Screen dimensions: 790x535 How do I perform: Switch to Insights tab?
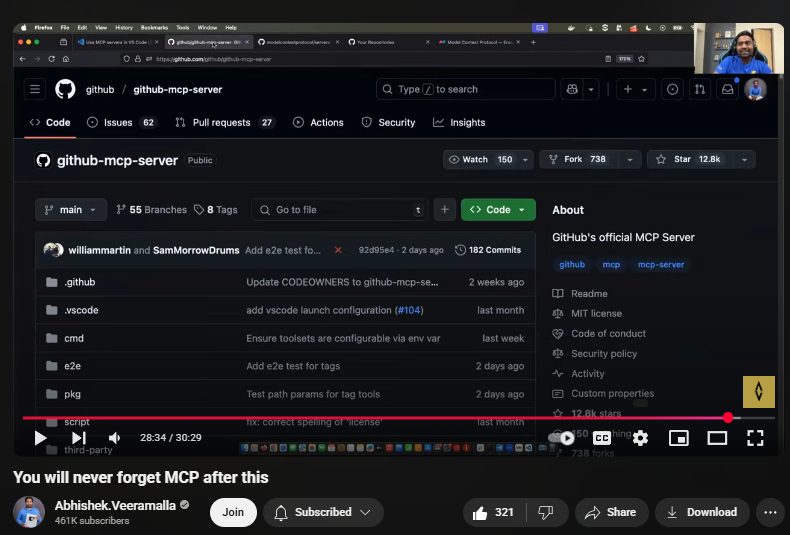[x=459, y=122]
